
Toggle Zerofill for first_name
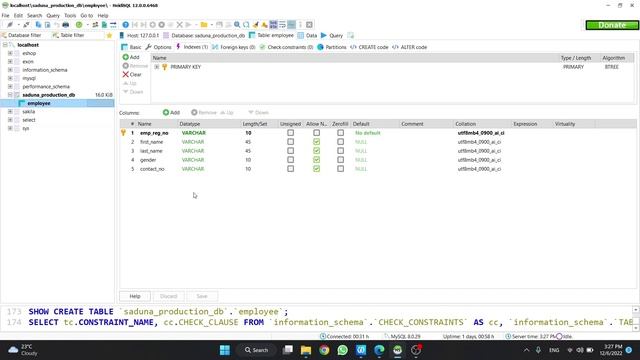click(340, 142)
